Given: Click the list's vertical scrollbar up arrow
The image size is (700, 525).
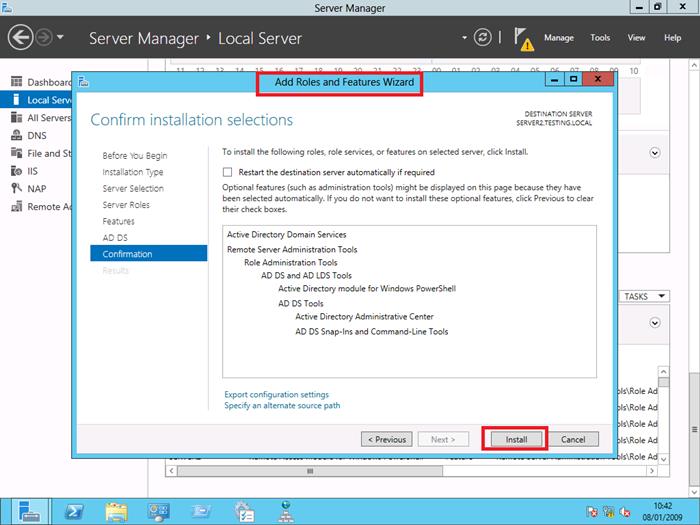Looking at the screenshot, I should pos(663,371).
